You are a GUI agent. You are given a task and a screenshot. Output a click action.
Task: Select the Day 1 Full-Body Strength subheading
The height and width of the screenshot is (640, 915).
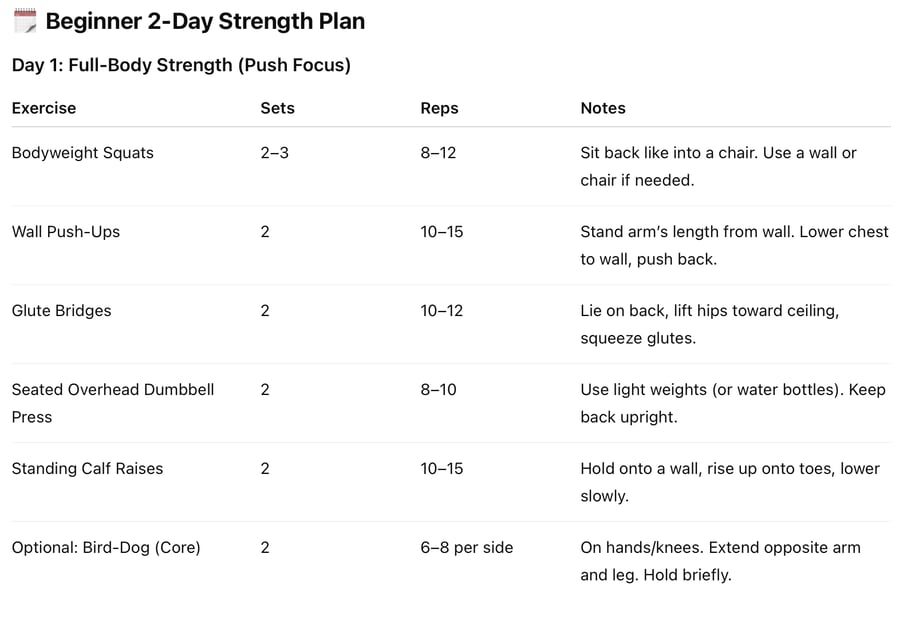coord(181,65)
